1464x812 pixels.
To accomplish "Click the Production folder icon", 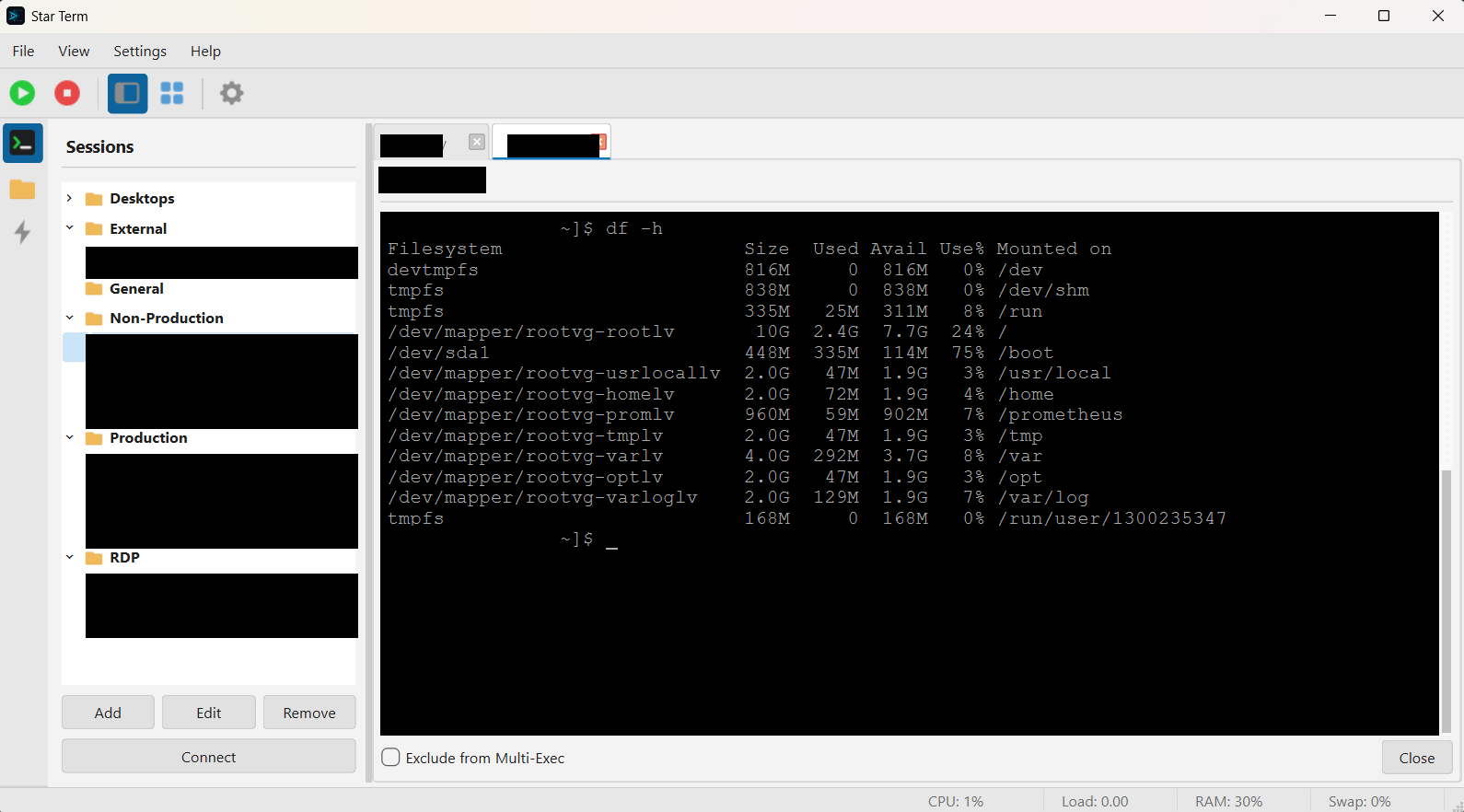I will 94,438.
